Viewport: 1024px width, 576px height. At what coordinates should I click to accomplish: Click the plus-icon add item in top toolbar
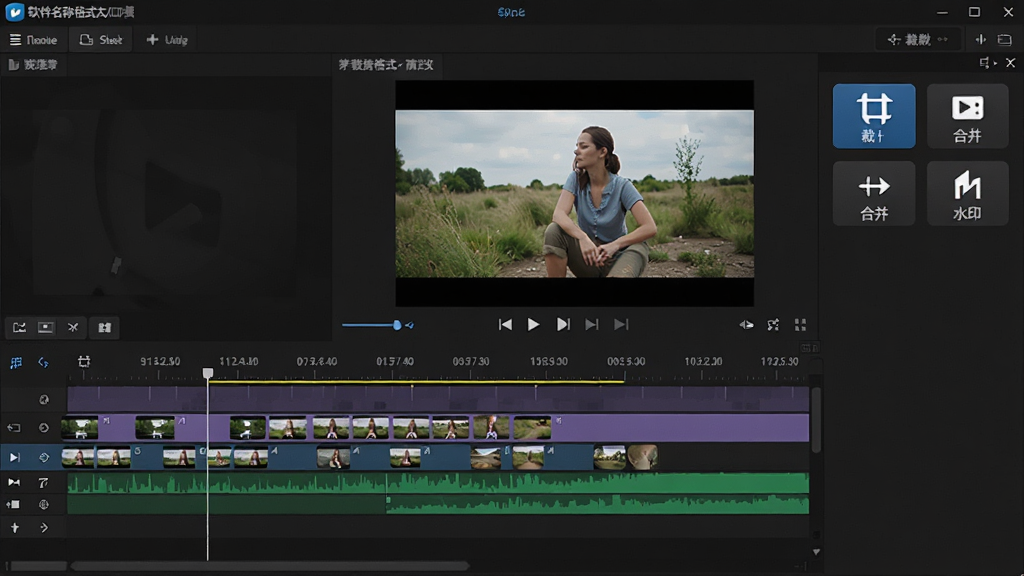(167, 40)
